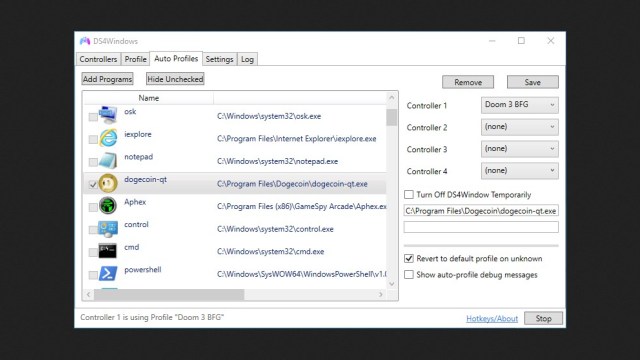Select the Aphex.exe path text
Screen dimensions: 640x360
coord(302,207)
